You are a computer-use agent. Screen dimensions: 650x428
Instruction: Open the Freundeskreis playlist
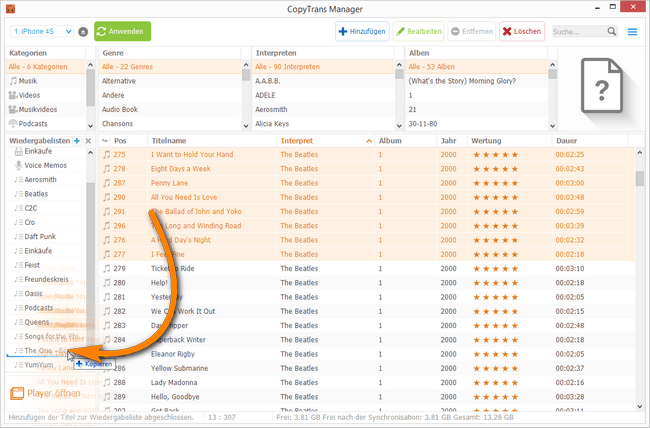coord(46,280)
